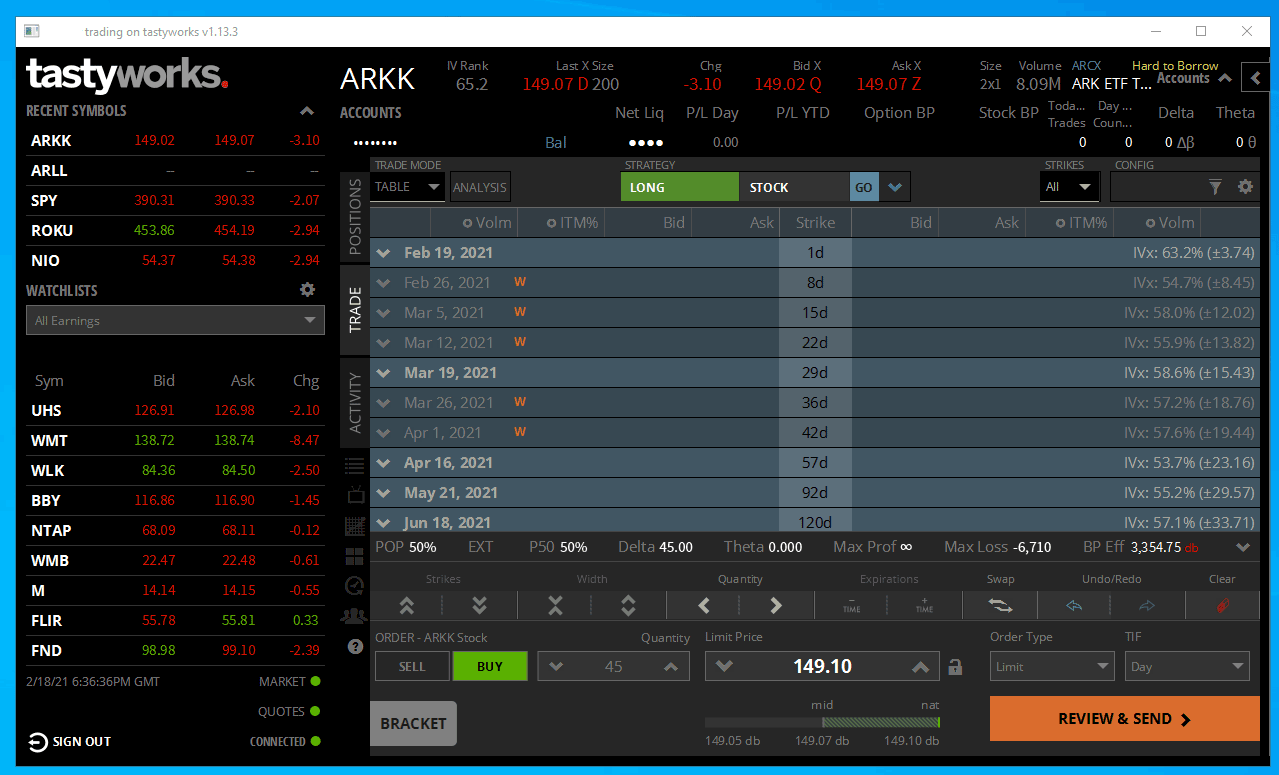
Task: Collapse the Accounts header chevron
Action: coord(1224,78)
